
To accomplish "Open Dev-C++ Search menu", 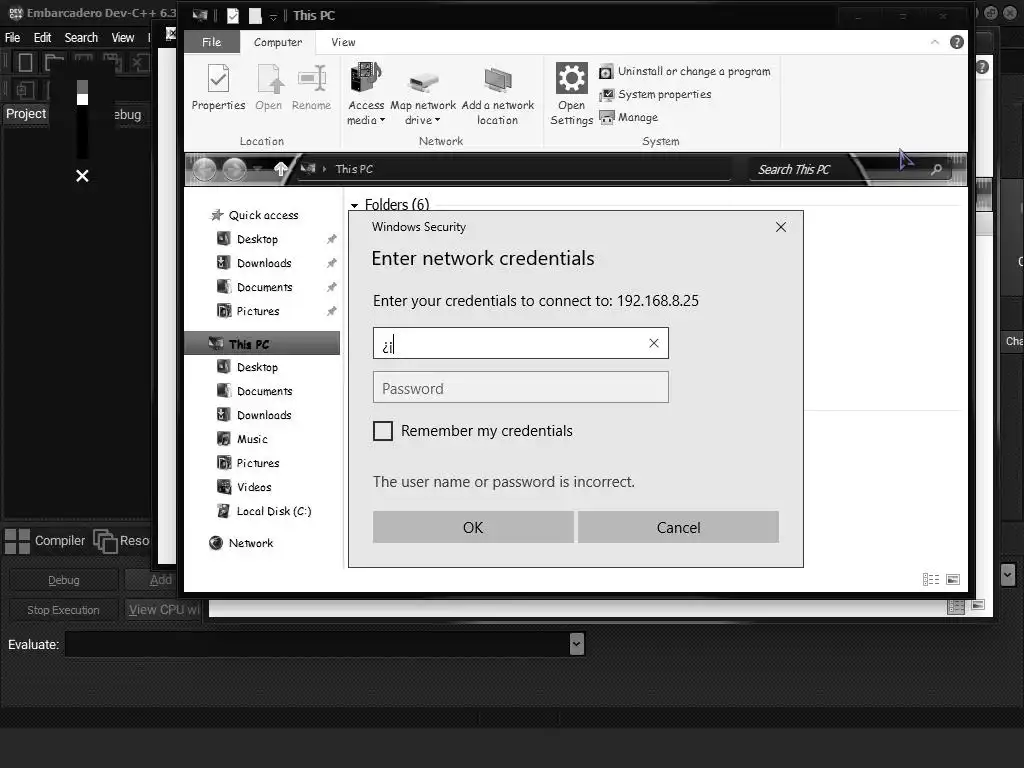I will pyautogui.click(x=81, y=37).
